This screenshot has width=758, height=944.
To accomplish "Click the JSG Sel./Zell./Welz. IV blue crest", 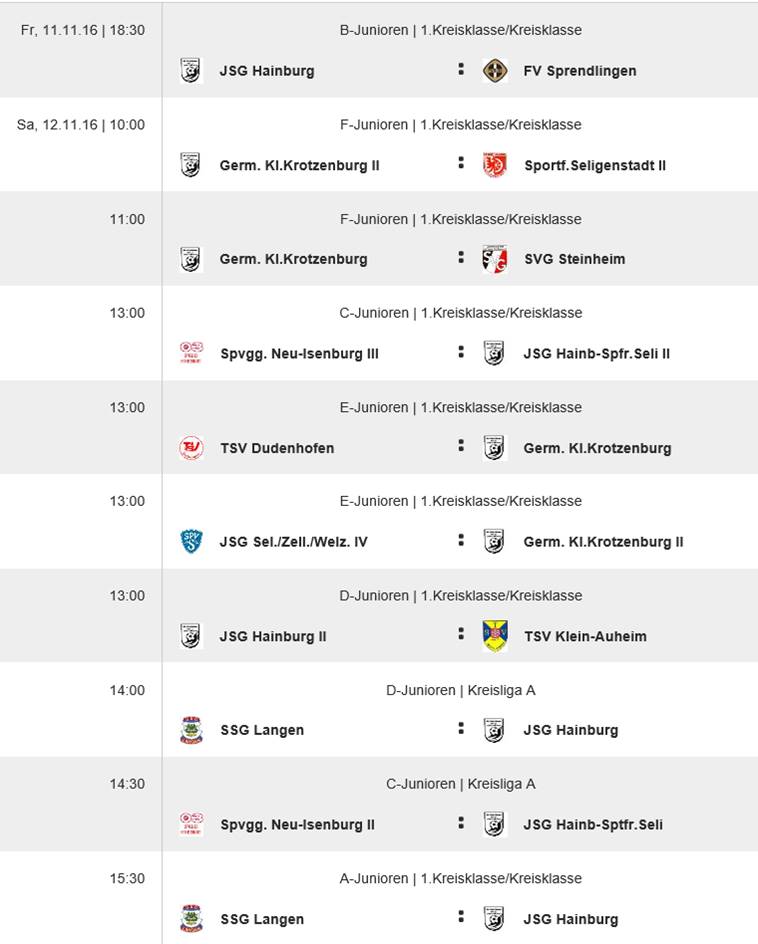I will point(191,542).
